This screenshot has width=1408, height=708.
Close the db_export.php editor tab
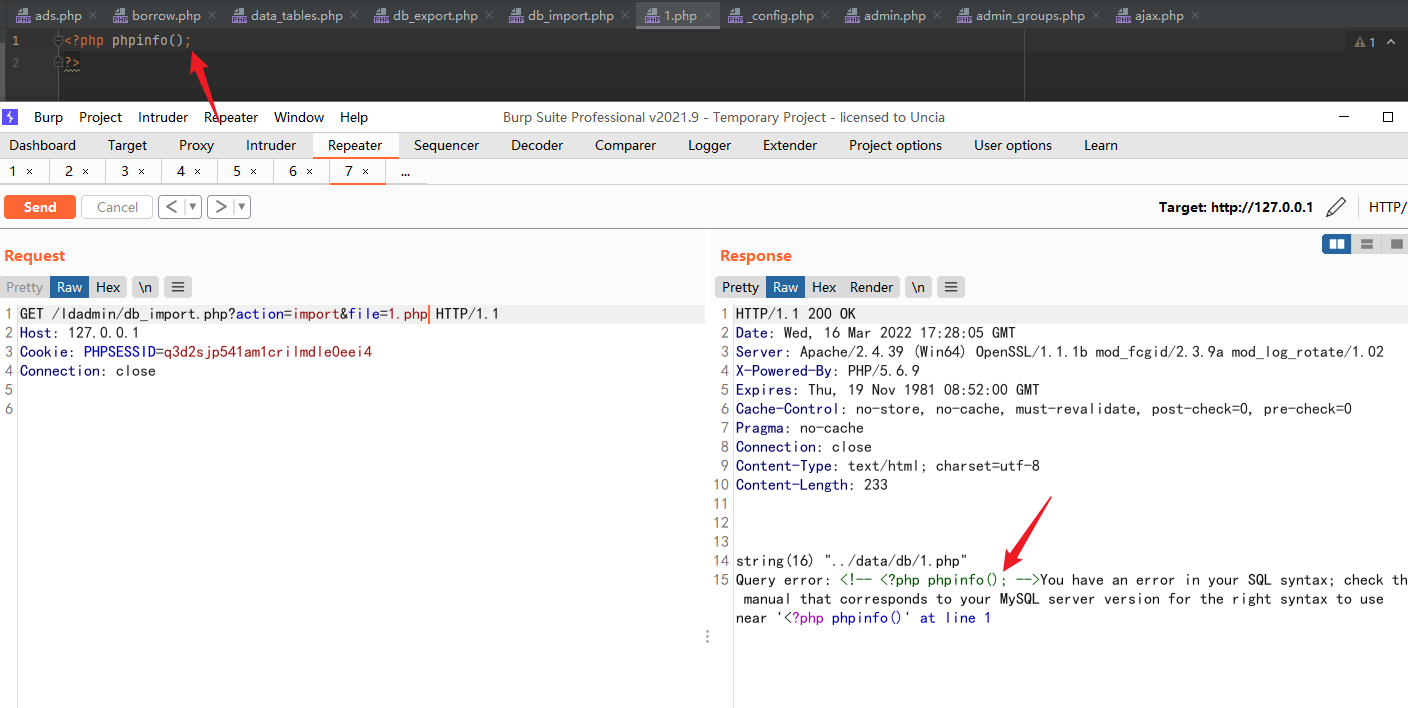[488, 16]
